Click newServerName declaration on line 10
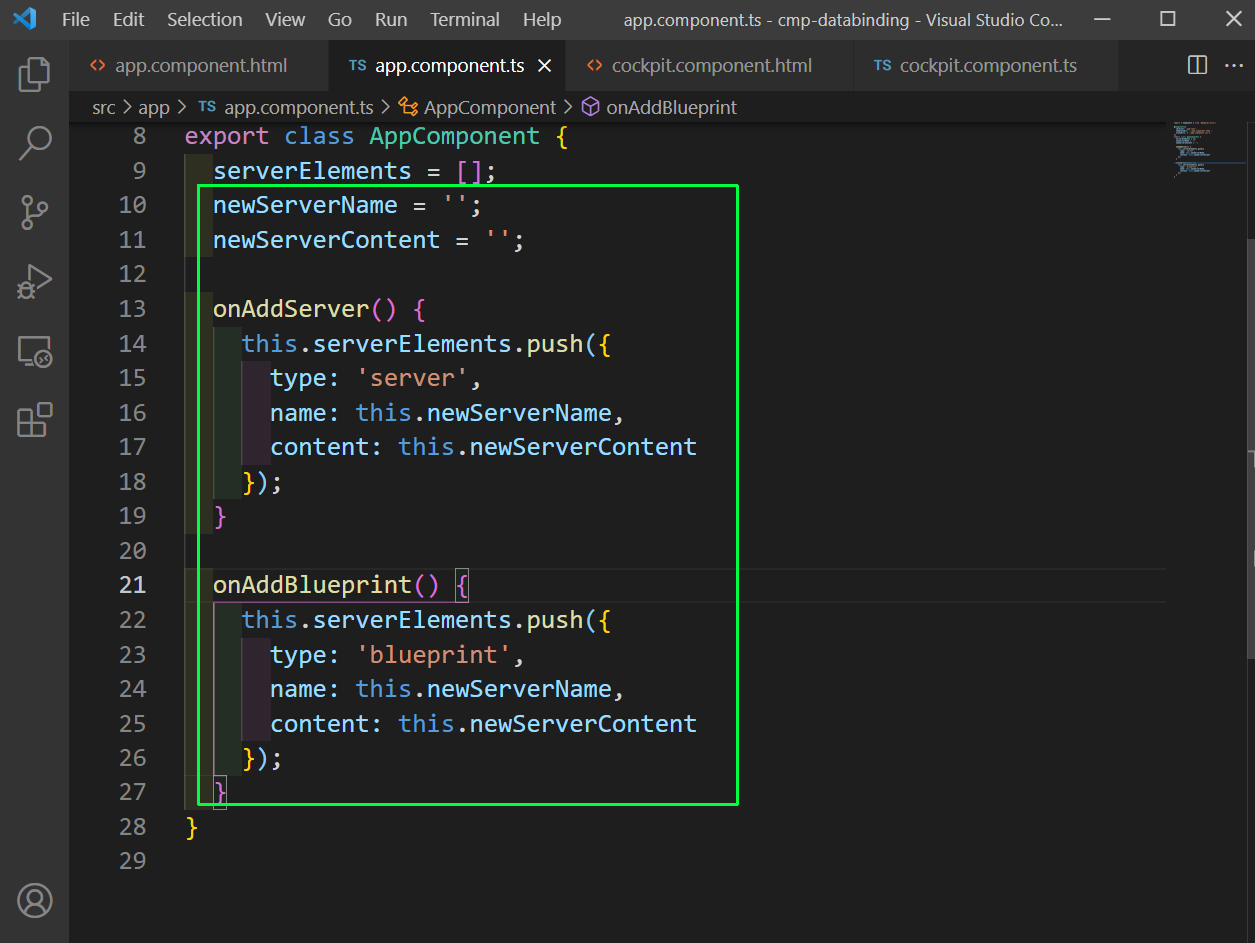The image size is (1255, 943). coord(305,205)
